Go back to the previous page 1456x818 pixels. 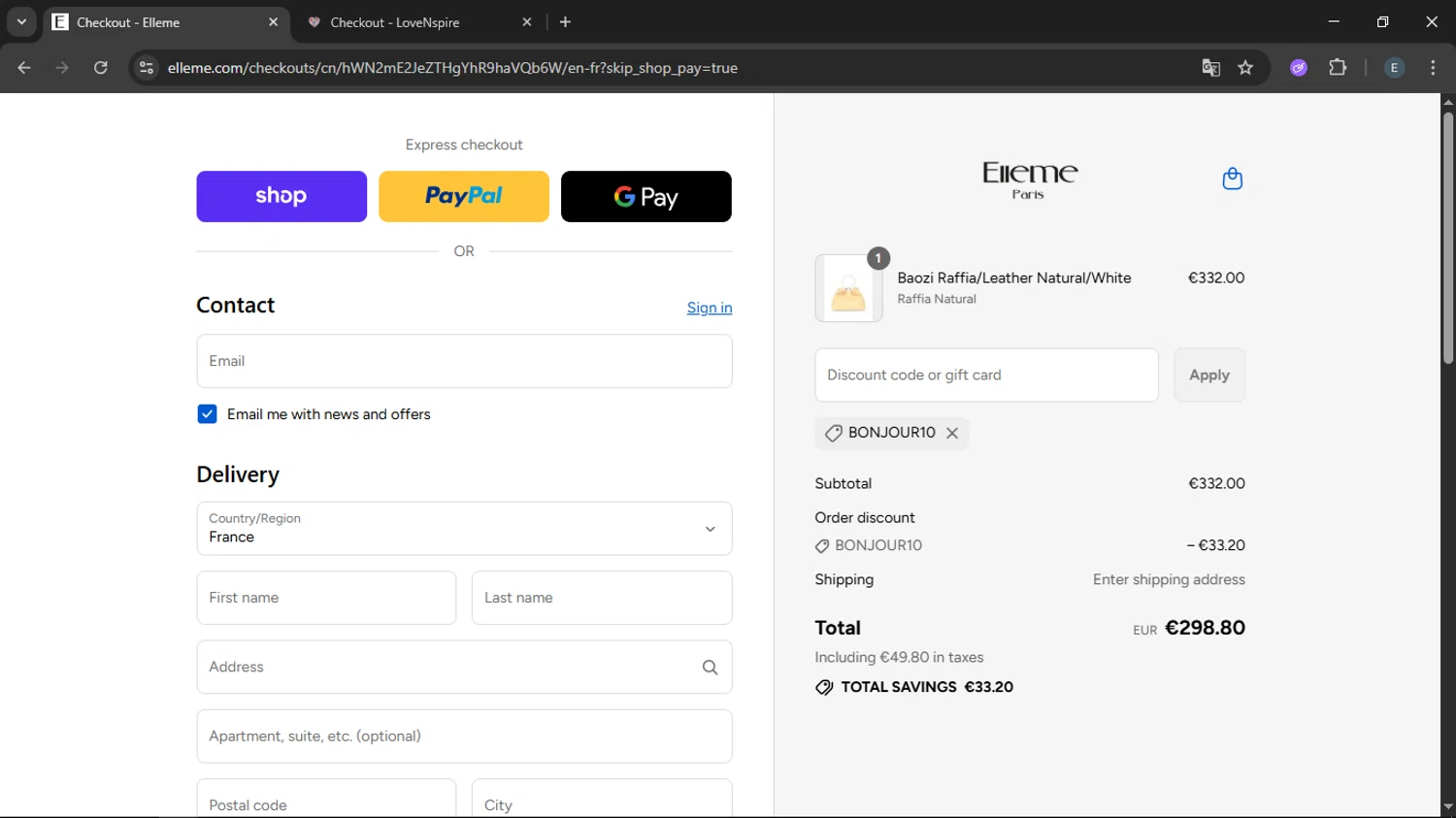[24, 68]
